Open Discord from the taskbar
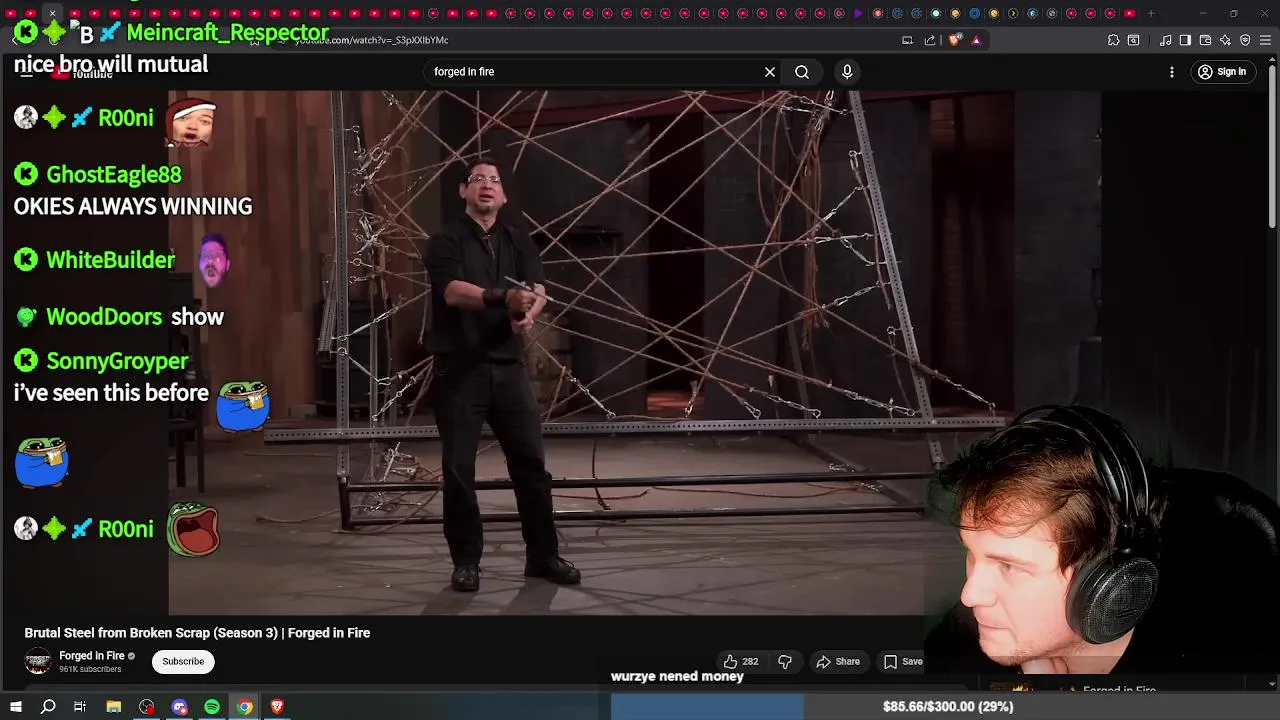 (180, 706)
